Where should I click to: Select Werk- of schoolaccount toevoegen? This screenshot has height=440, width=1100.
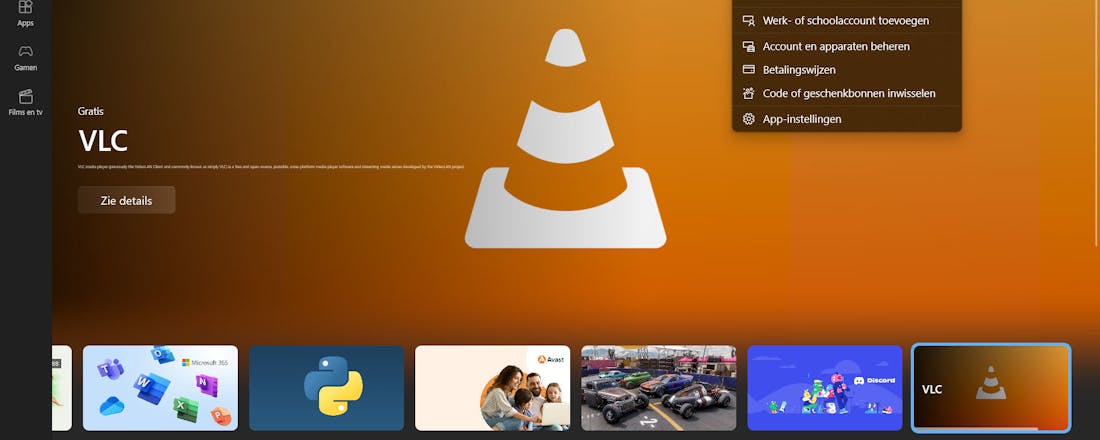(847, 20)
